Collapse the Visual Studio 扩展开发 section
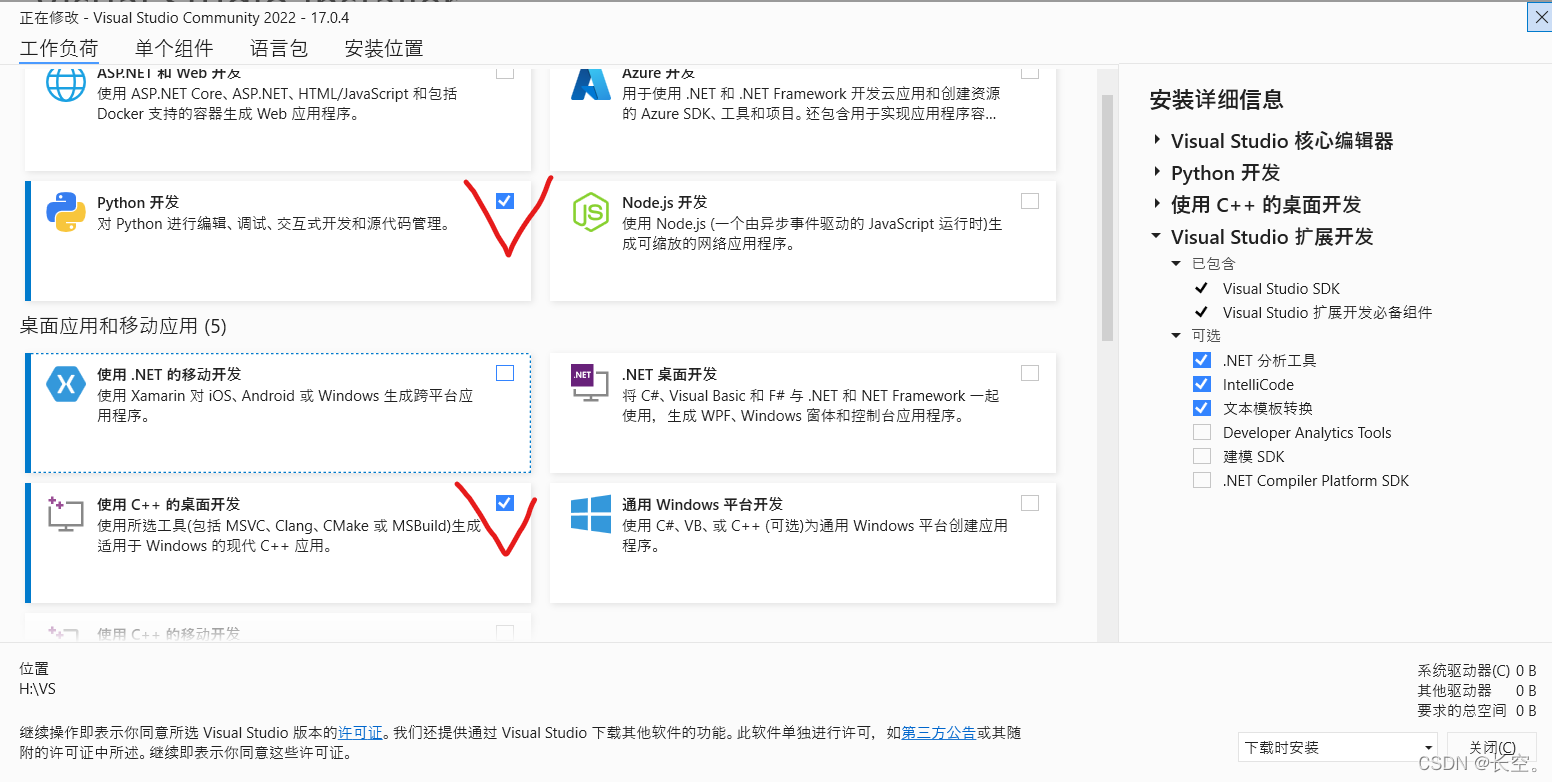Screen dimensions: 1552x782 [x=1155, y=236]
